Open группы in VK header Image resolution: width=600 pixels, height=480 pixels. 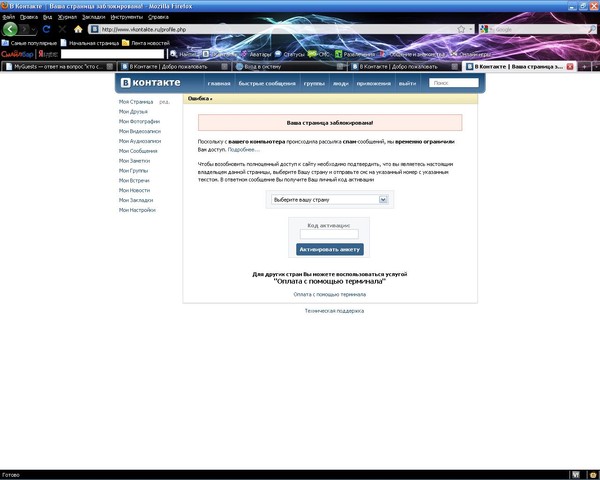coord(314,83)
